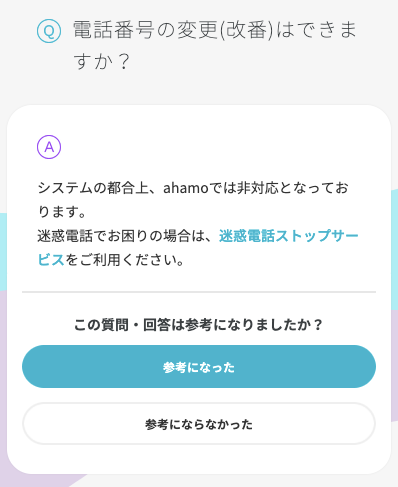Click the すか？ second line of the question
Image resolution: width=398 pixels, height=487 pixels.
point(101,62)
